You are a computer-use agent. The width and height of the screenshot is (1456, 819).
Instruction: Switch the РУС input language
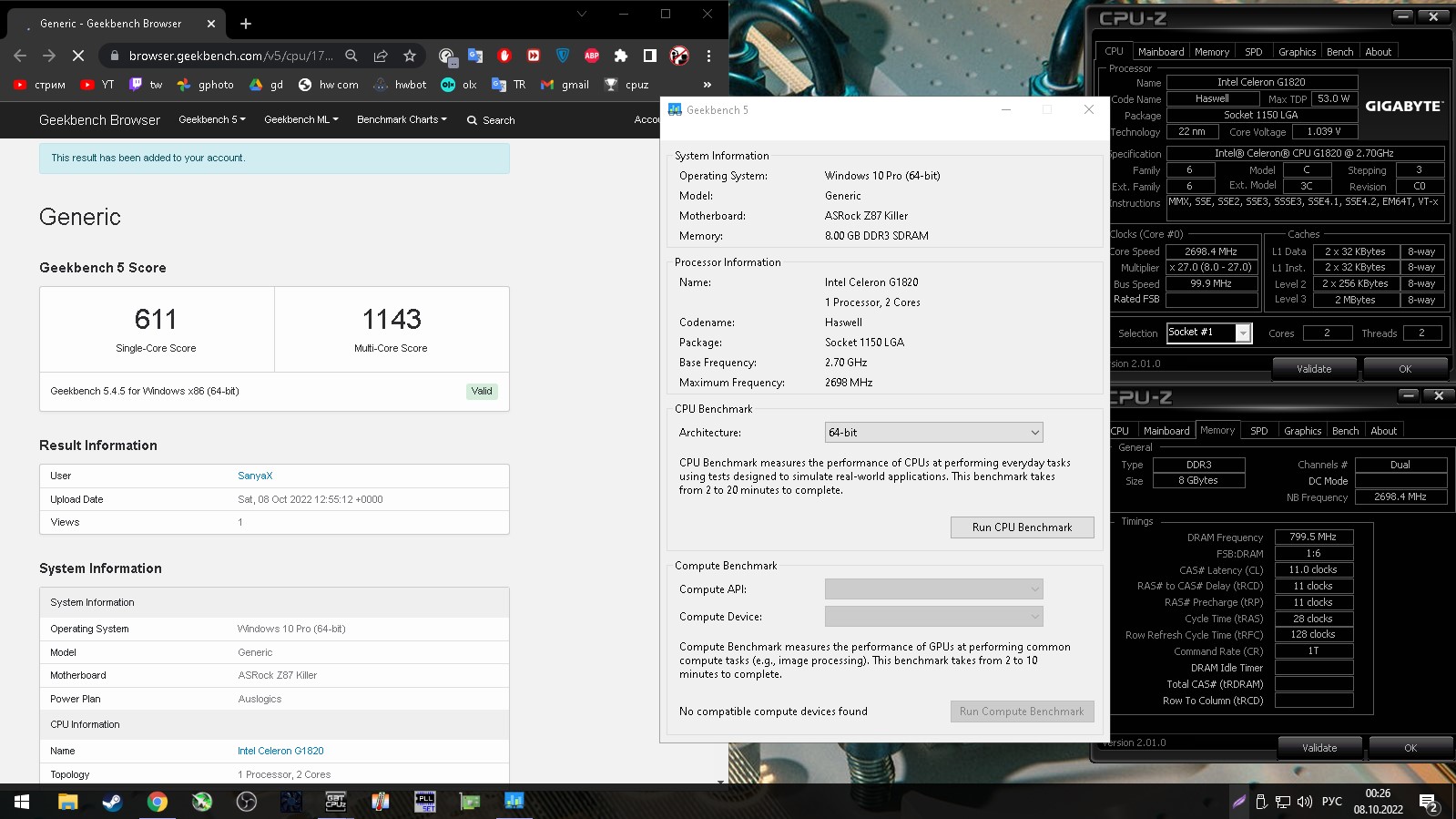pos(1331,802)
